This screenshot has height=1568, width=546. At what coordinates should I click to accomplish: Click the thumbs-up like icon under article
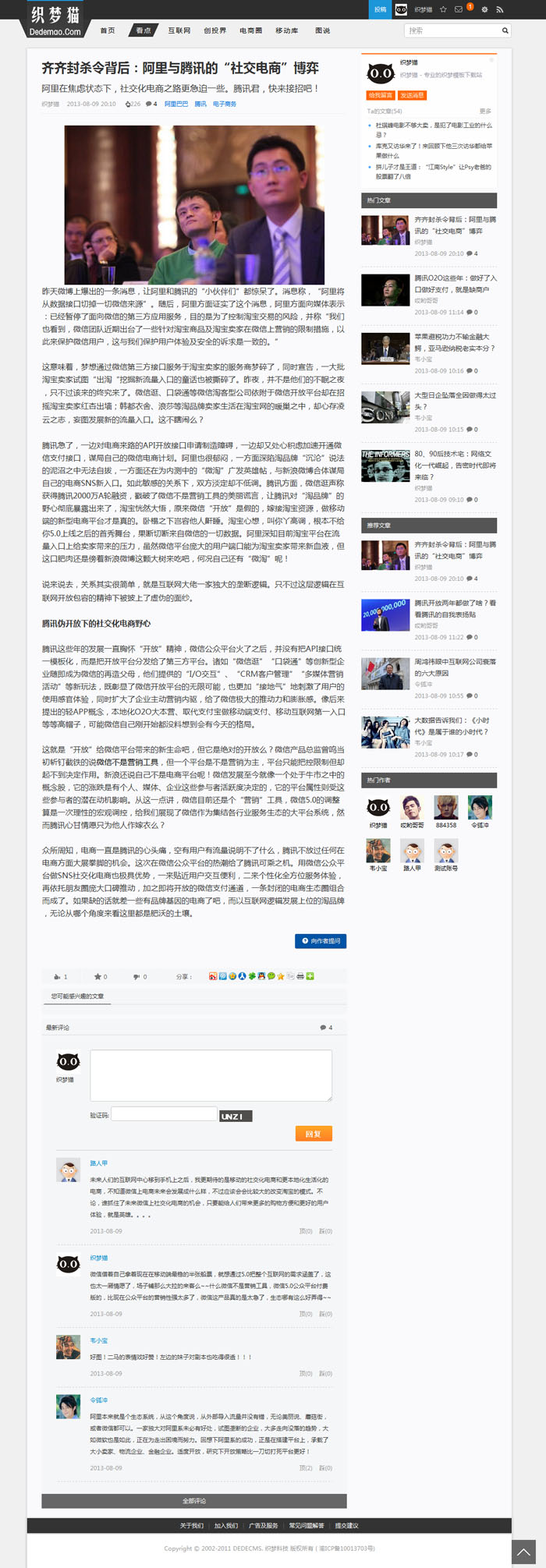pyautogui.click(x=57, y=976)
